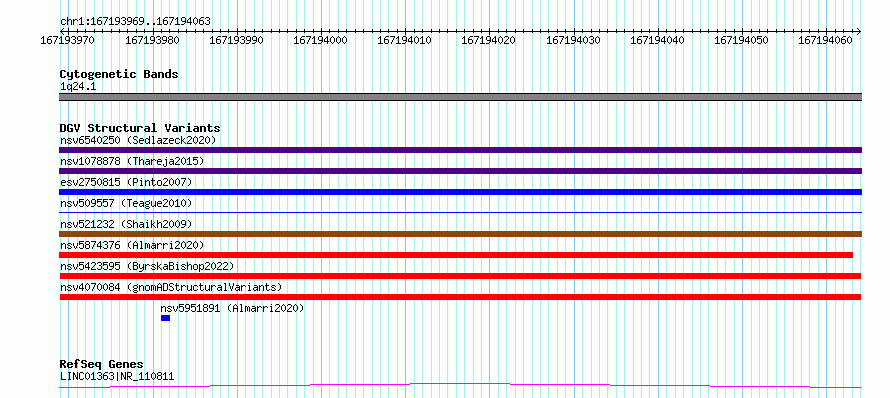This screenshot has height=398, width=890.
Task: Open nsv5423595 (ByrskaBishop2022) label
Action: [x=146, y=266]
